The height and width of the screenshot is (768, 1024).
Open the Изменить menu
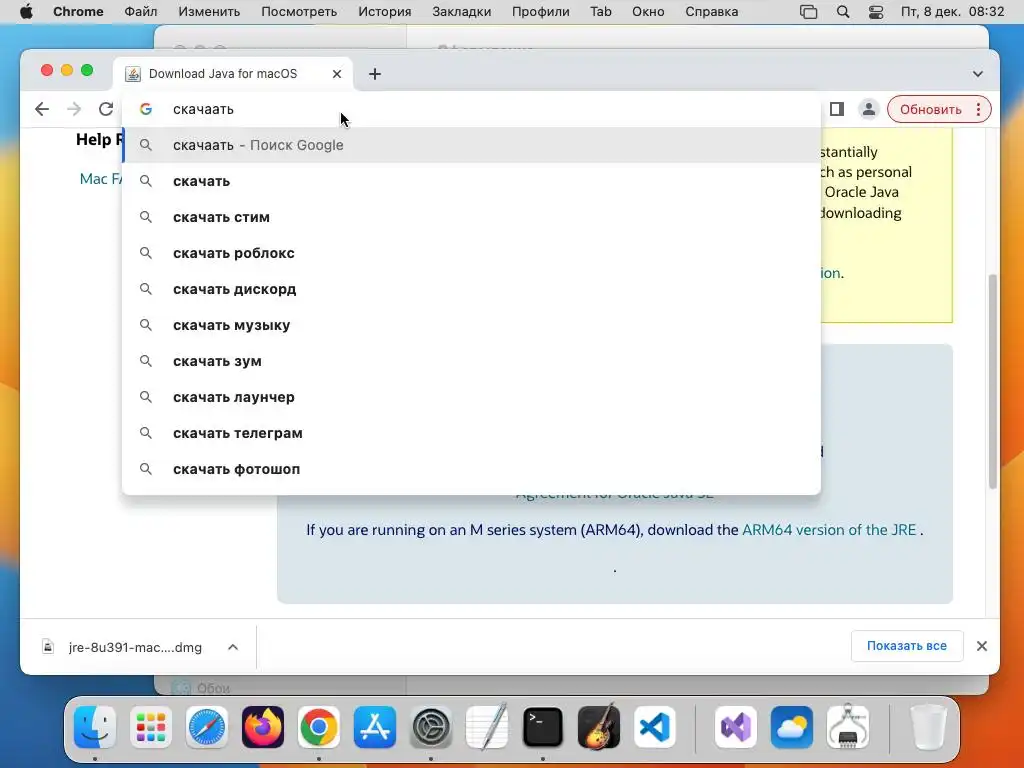(x=209, y=12)
